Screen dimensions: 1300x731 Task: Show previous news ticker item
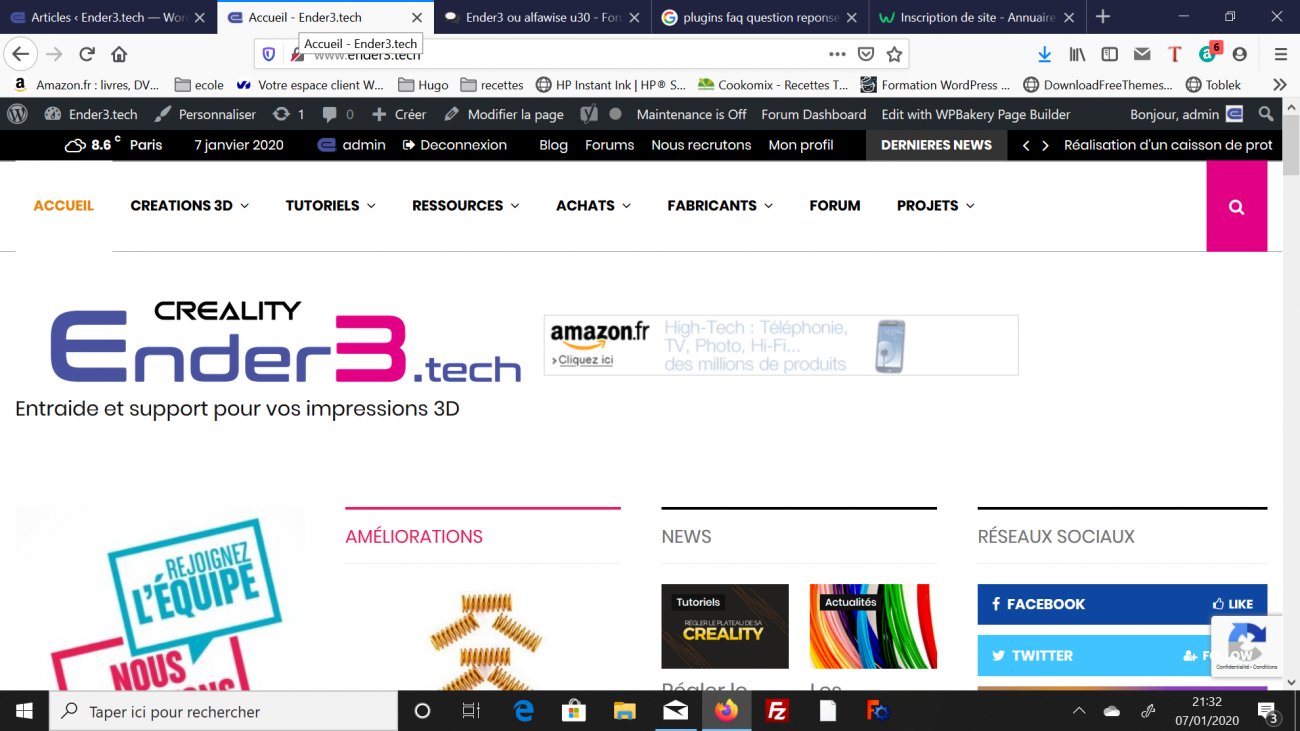pos(1025,145)
